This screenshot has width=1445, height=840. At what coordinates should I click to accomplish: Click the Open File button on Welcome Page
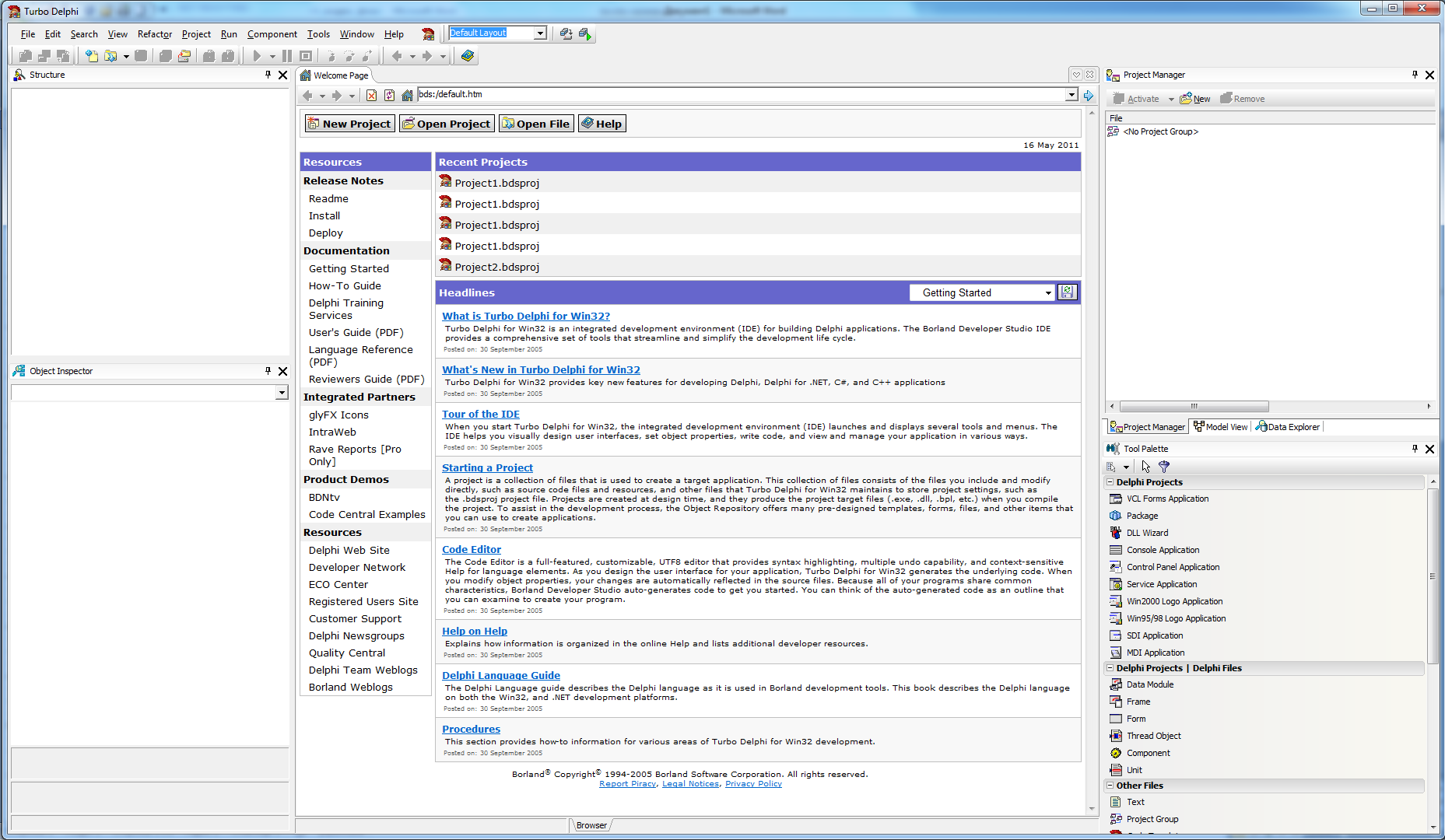point(536,124)
